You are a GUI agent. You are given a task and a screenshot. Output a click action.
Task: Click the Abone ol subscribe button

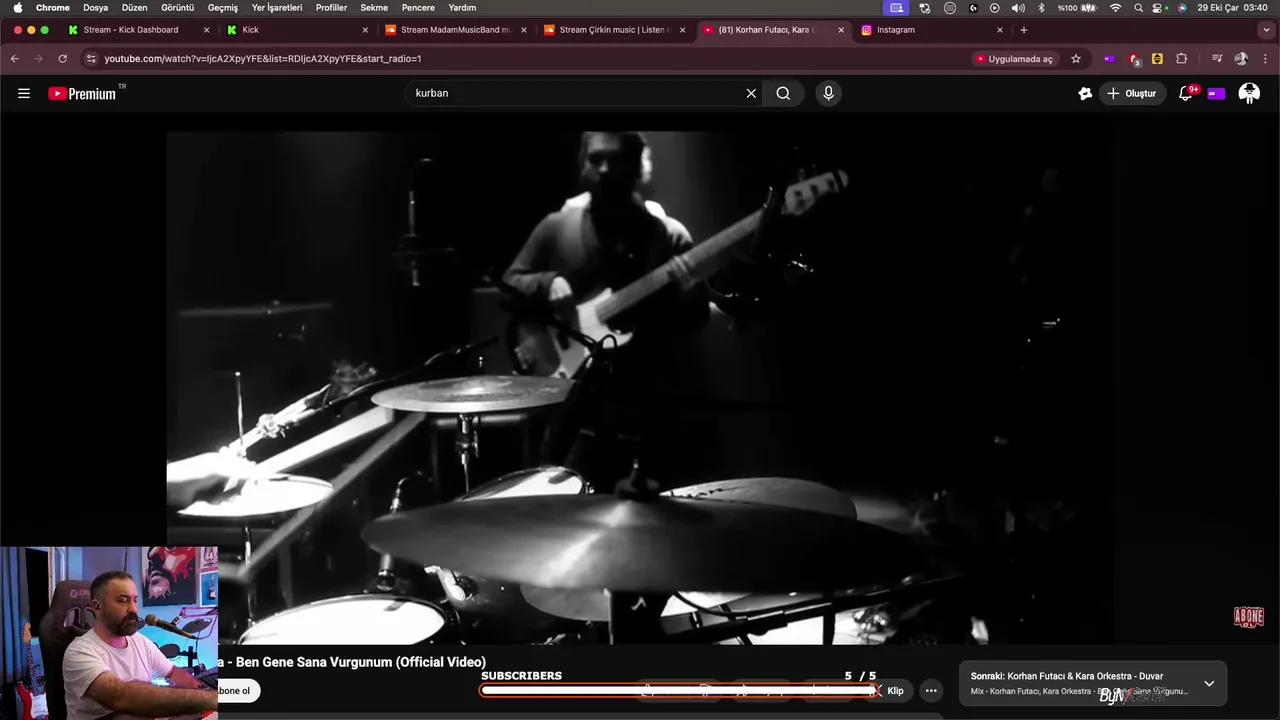click(237, 691)
